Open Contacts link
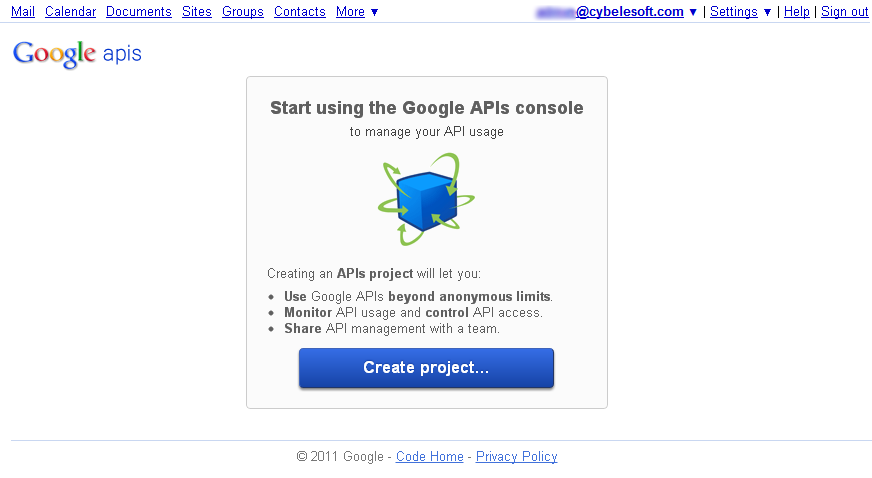872x478 pixels. click(x=300, y=12)
